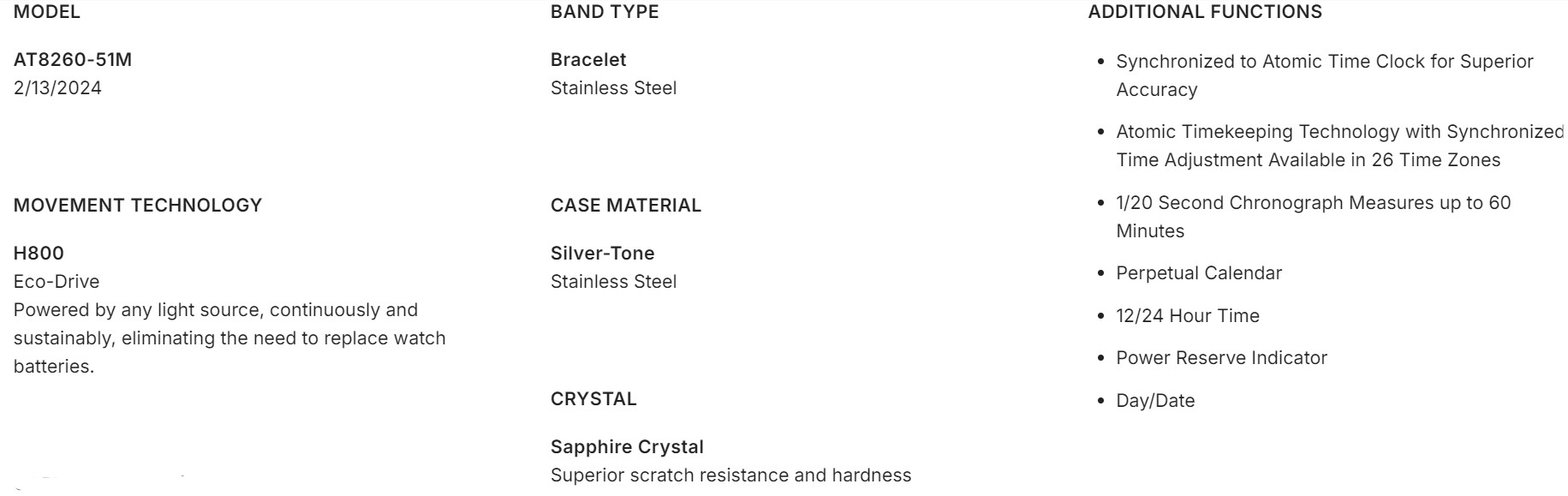Click the Day/Date list item
This screenshot has height=496, width=1568.
(1155, 401)
